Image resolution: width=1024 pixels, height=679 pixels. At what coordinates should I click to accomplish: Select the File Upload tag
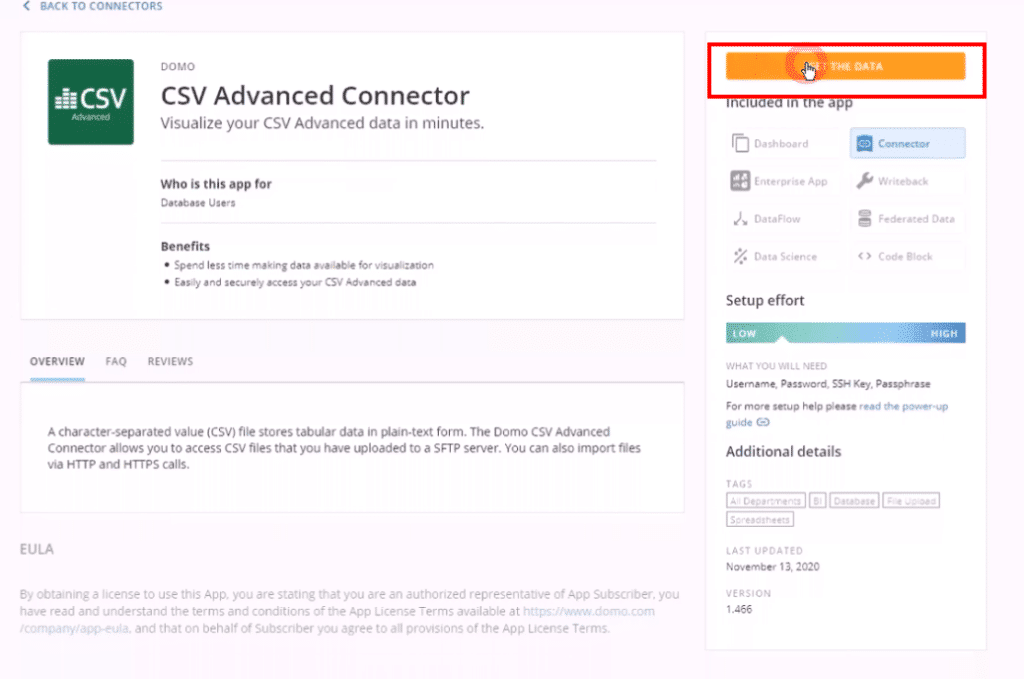[911, 501]
